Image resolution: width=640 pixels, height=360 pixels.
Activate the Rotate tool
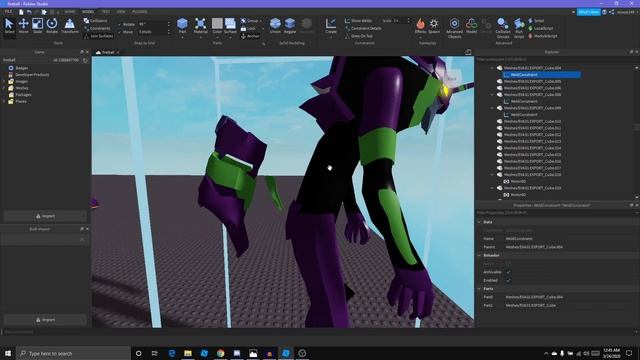point(52,25)
